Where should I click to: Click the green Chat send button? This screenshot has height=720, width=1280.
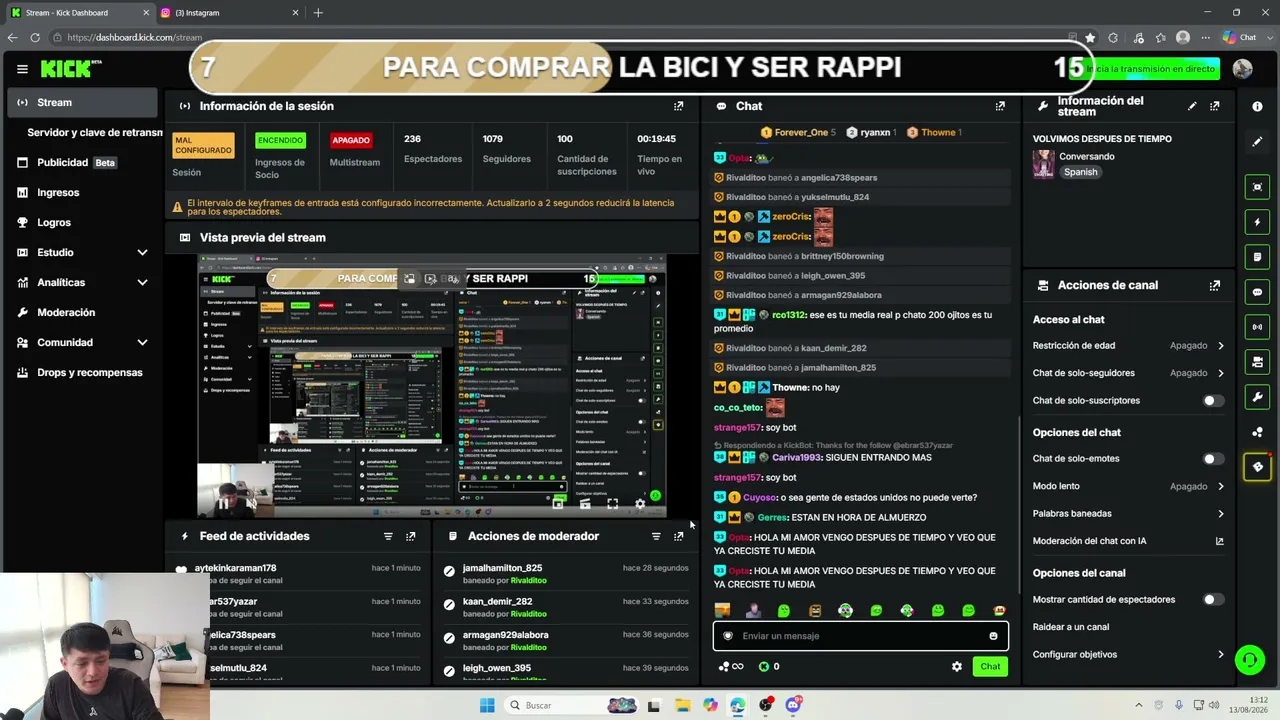pyautogui.click(x=990, y=666)
